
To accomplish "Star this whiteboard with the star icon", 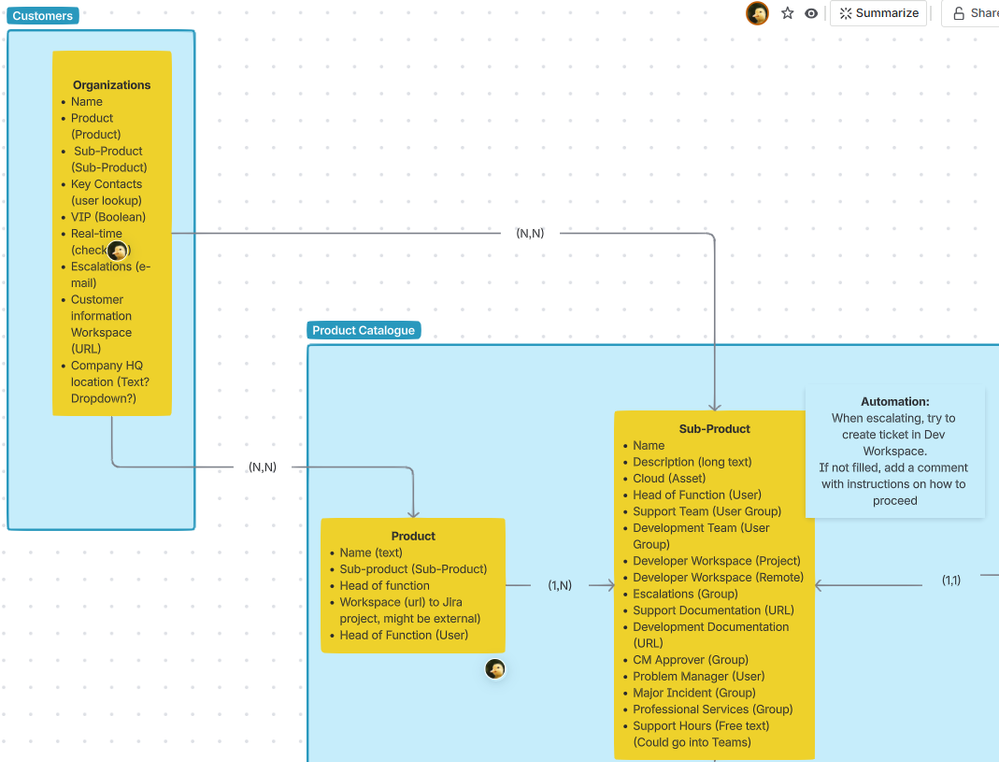I will click(787, 13).
